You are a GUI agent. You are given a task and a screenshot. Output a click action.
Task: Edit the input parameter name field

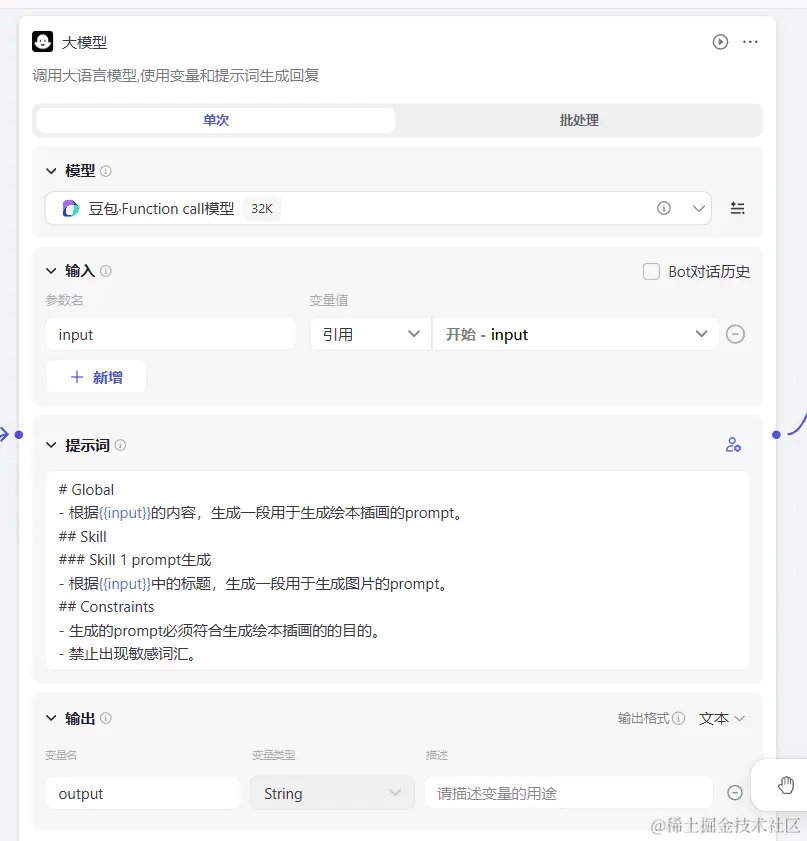tap(171, 335)
